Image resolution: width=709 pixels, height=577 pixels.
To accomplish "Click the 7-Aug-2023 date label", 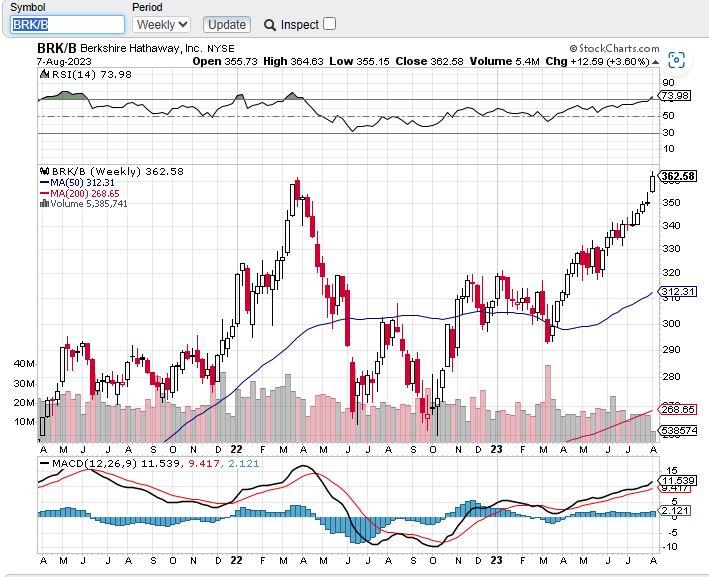I will 64,61.
